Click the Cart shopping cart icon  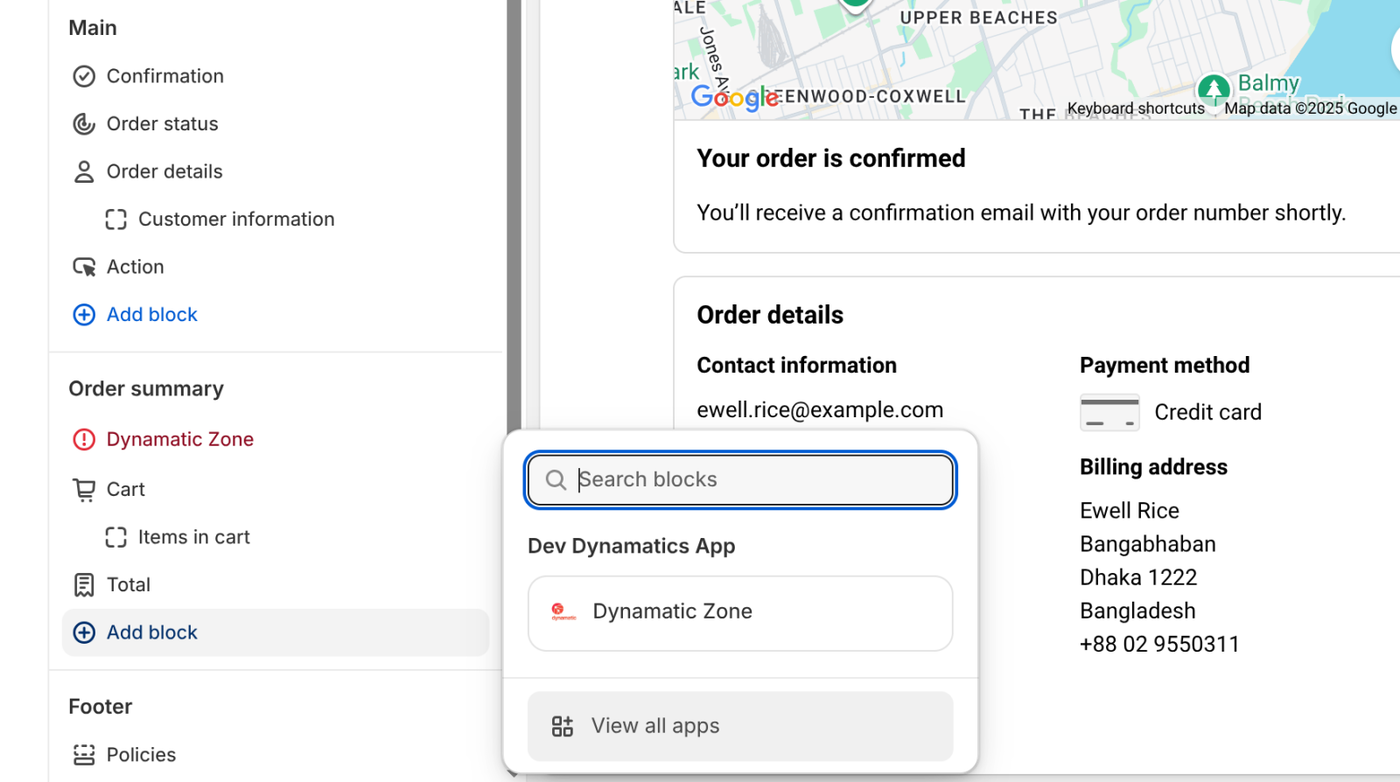[84, 489]
